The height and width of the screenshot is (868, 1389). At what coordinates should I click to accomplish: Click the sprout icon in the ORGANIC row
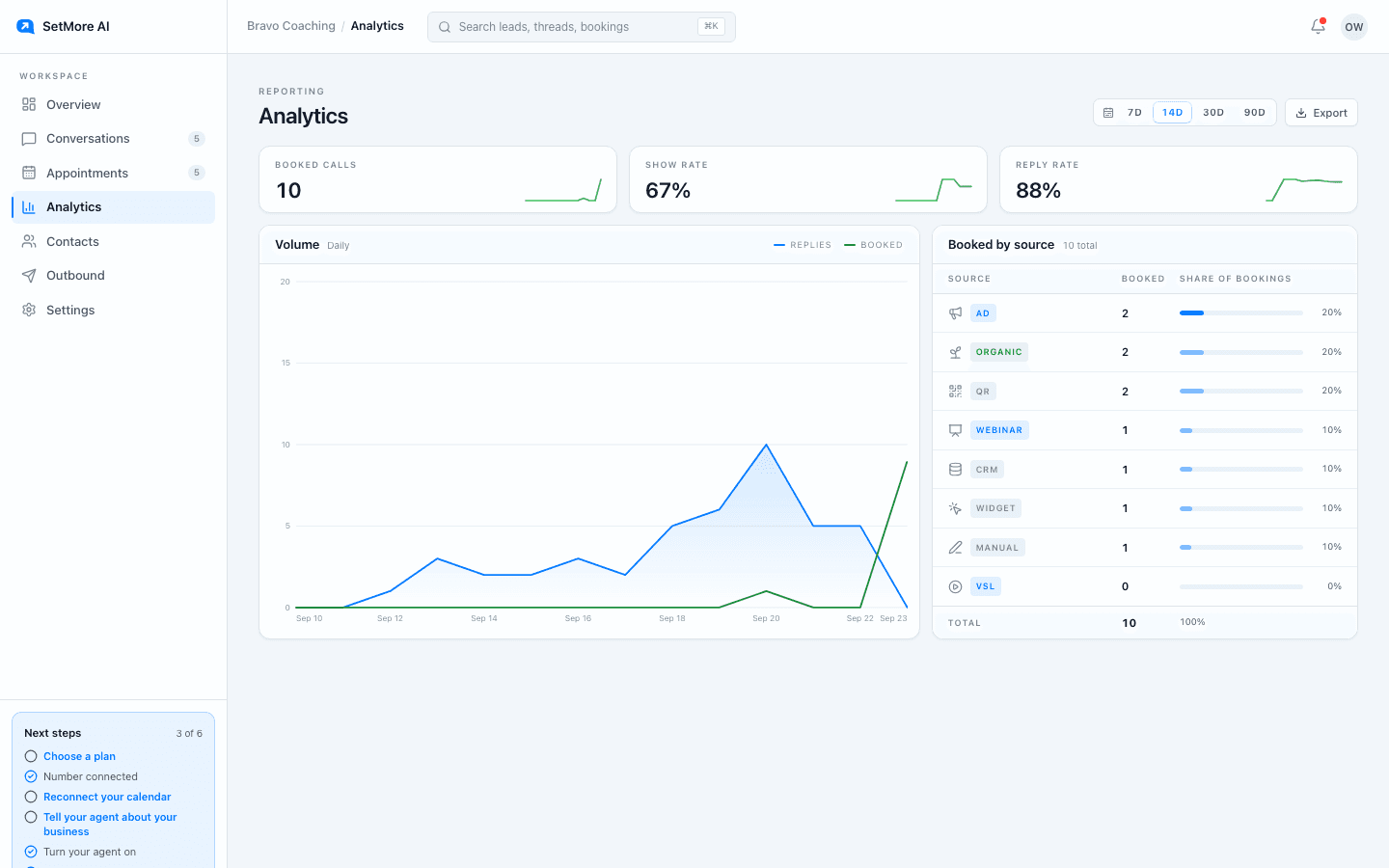pyautogui.click(x=955, y=352)
